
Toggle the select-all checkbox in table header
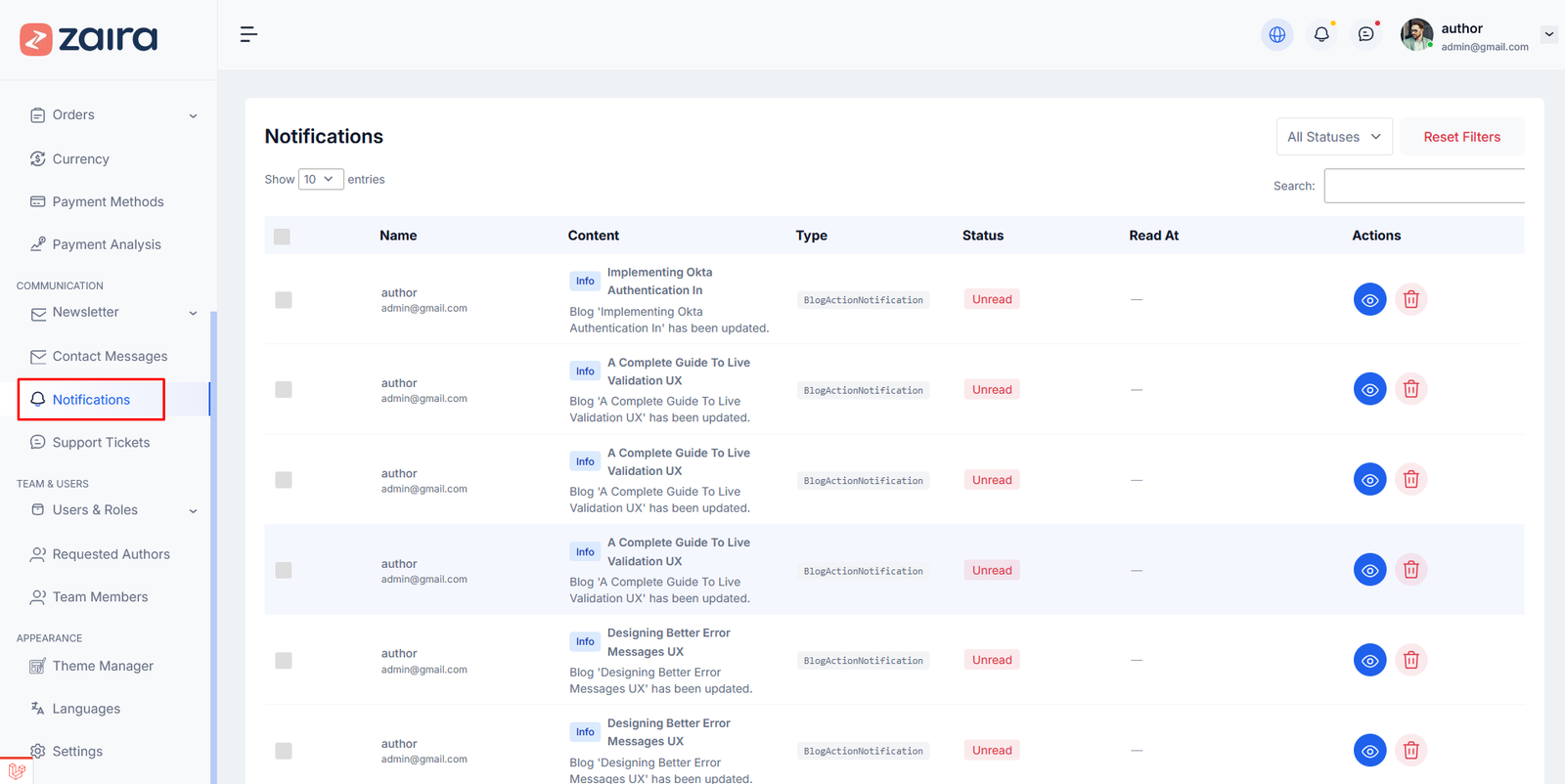283,237
